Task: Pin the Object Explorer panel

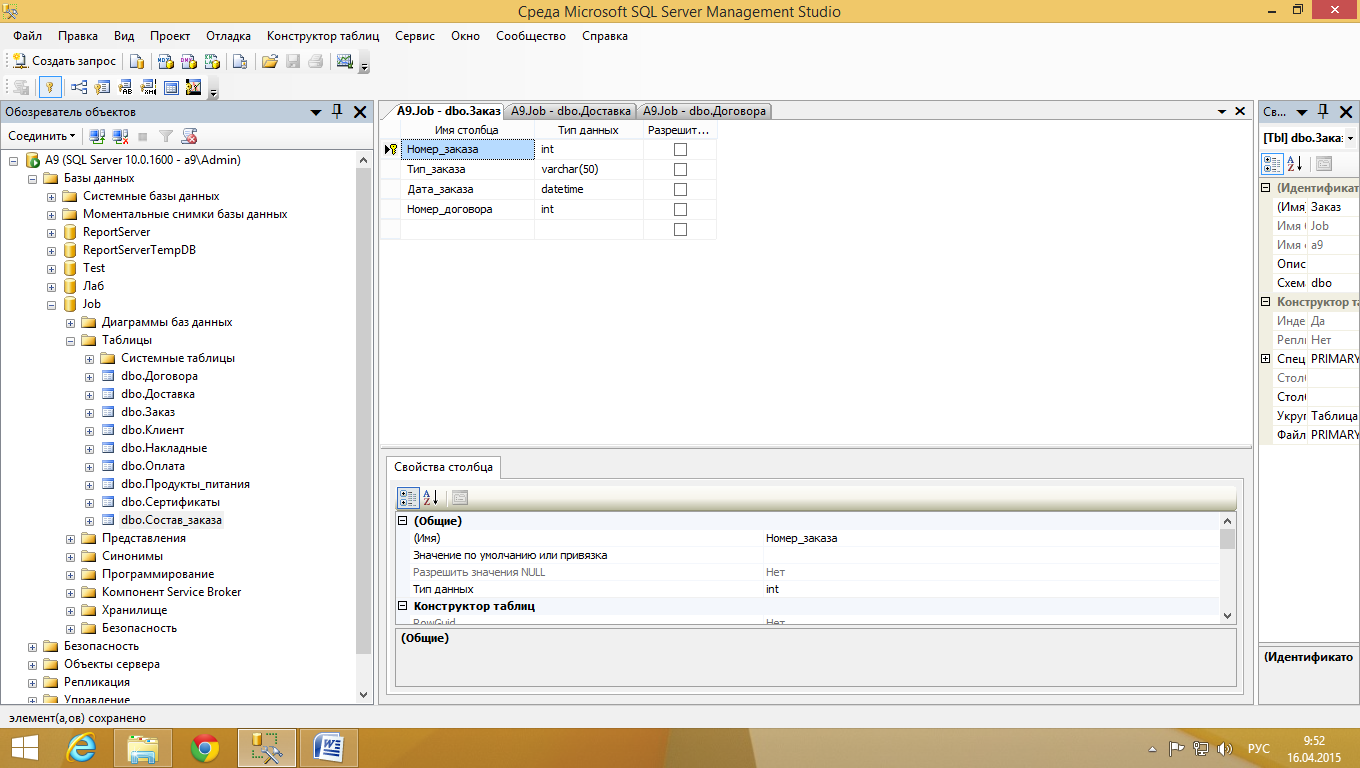Action: [338, 112]
